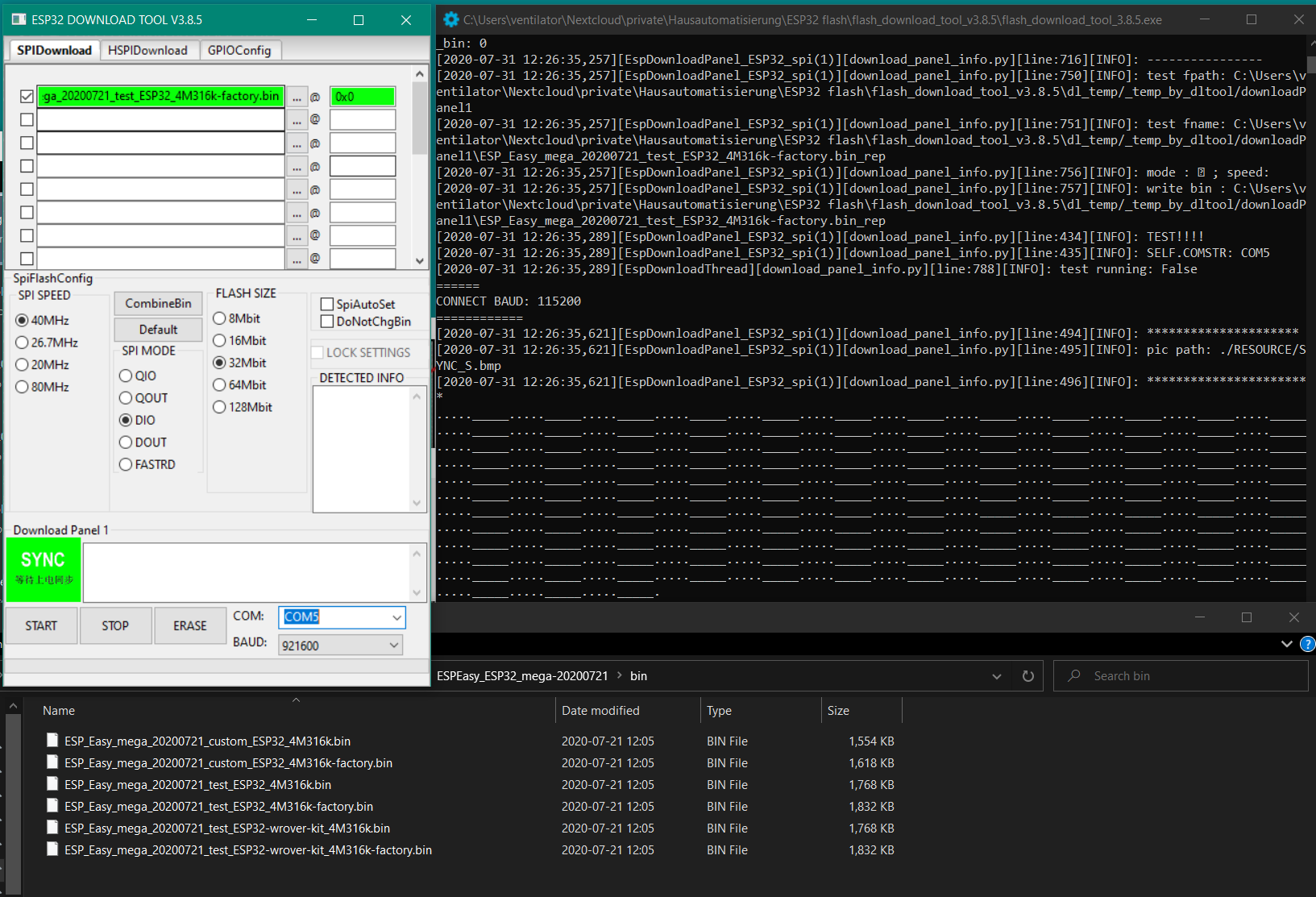Click the bin breadcrumb folder

click(x=638, y=676)
